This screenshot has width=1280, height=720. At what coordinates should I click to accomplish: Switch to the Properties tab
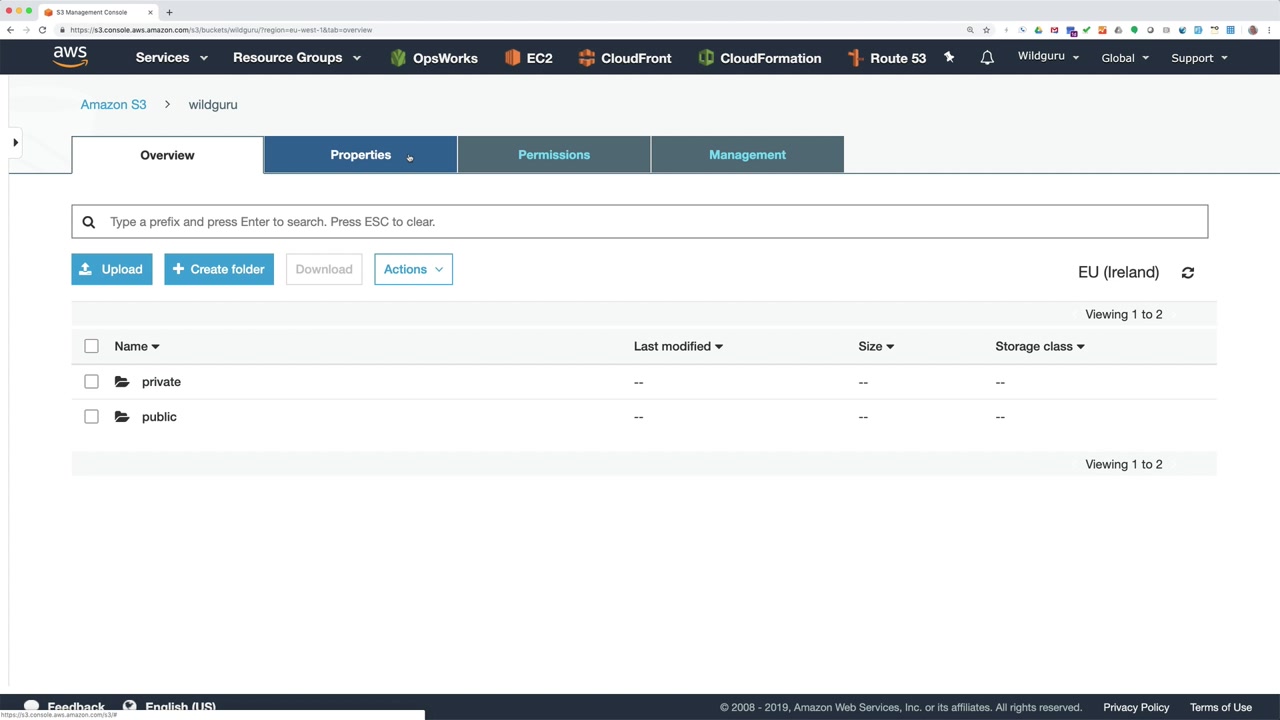click(x=360, y=155)
